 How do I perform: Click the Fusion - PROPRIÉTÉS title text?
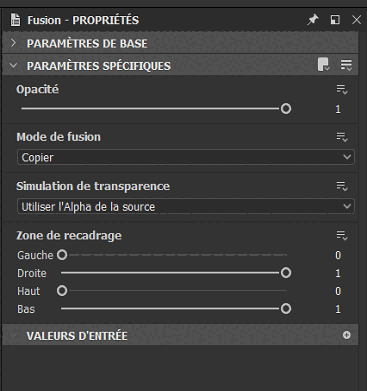(x=83, y=20)
